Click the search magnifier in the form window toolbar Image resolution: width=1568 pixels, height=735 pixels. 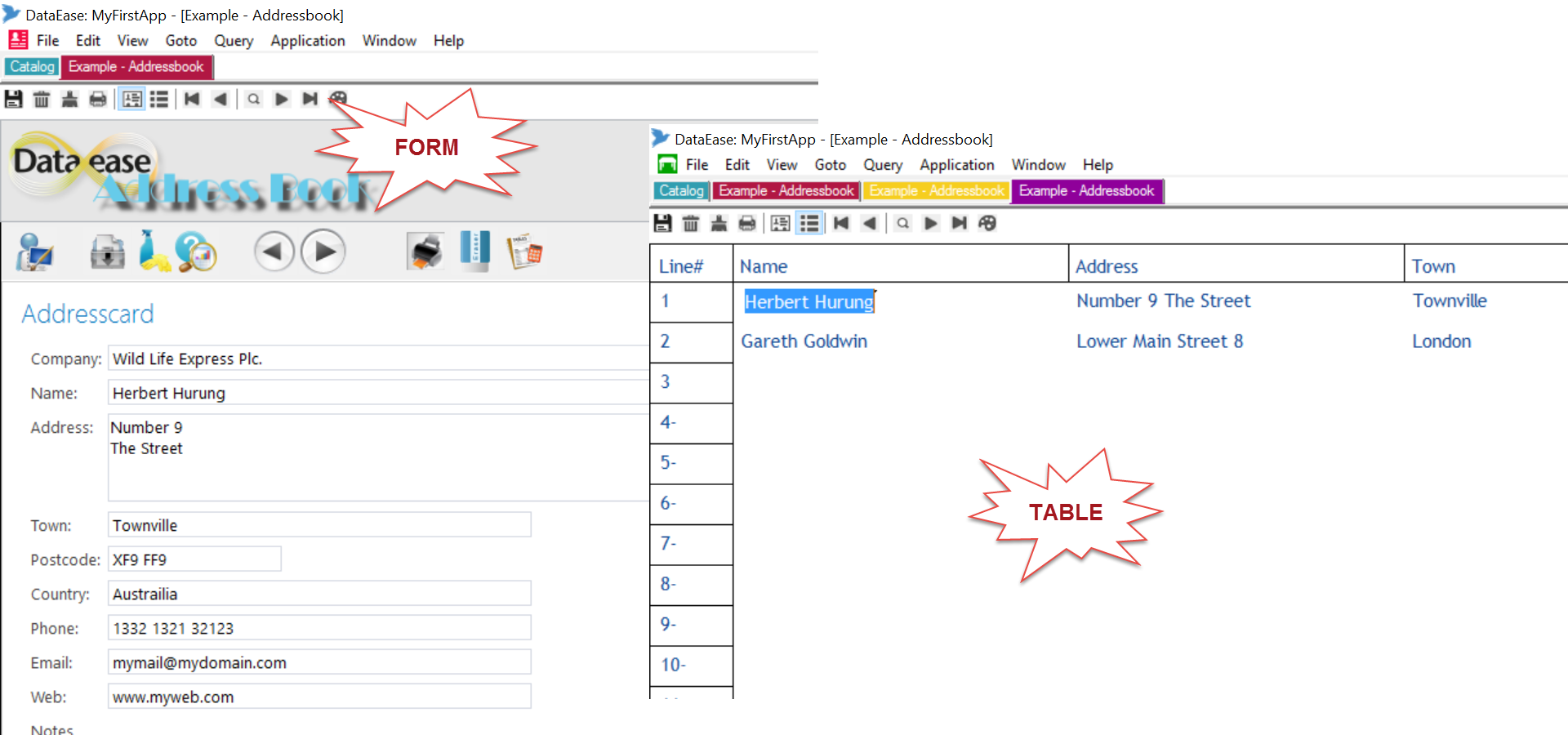(254, 100)
